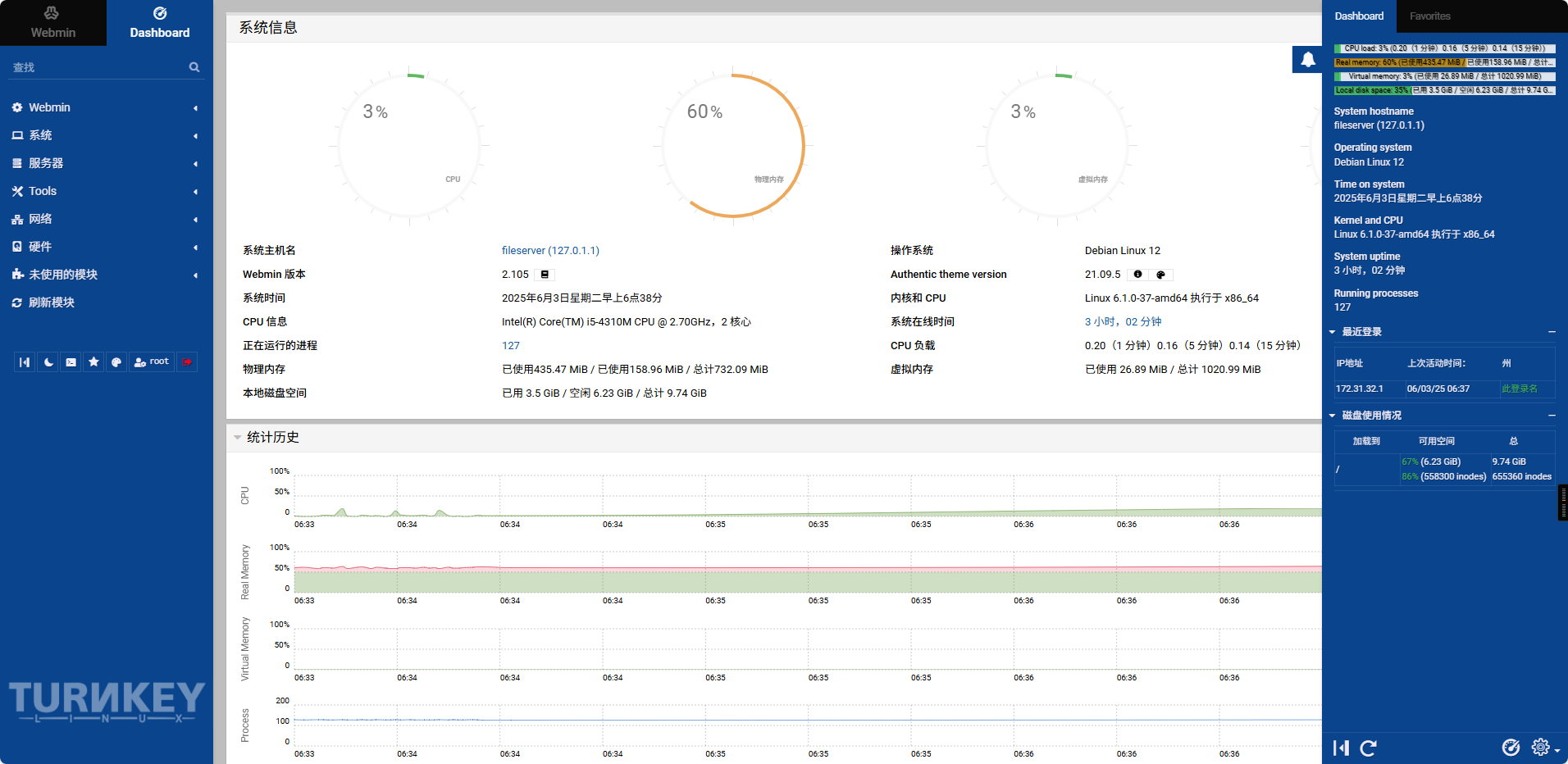This screenshot has width=1568, height=764.
Task: Click the notifications bell icon
Action: 1306,59
